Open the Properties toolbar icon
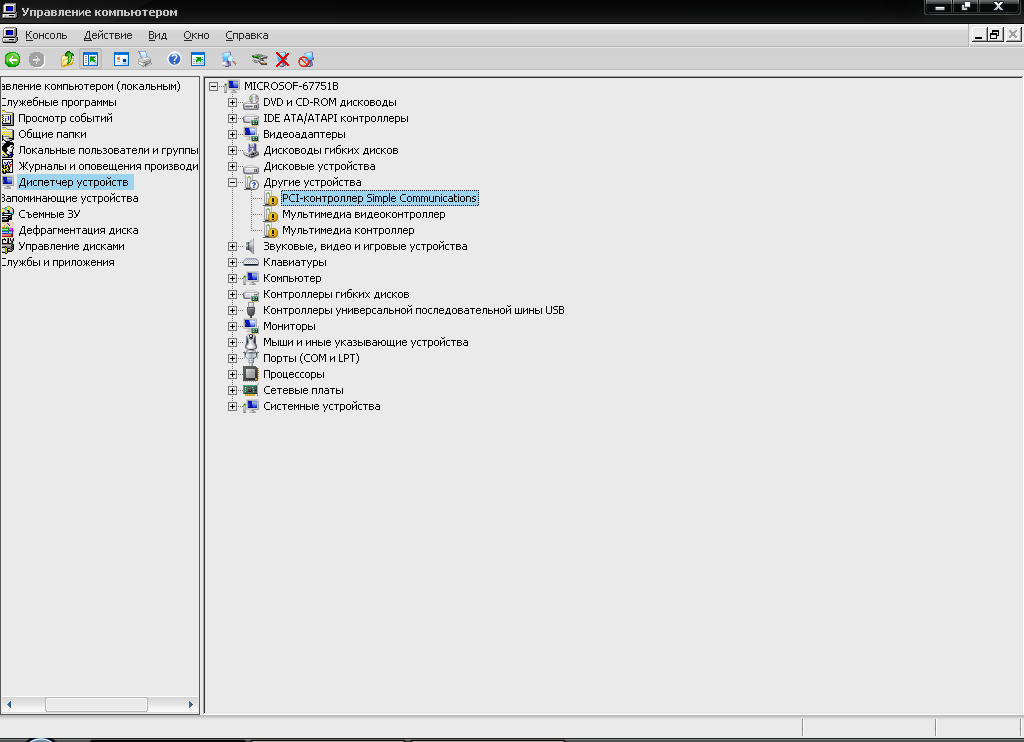 tap(121, 59)
